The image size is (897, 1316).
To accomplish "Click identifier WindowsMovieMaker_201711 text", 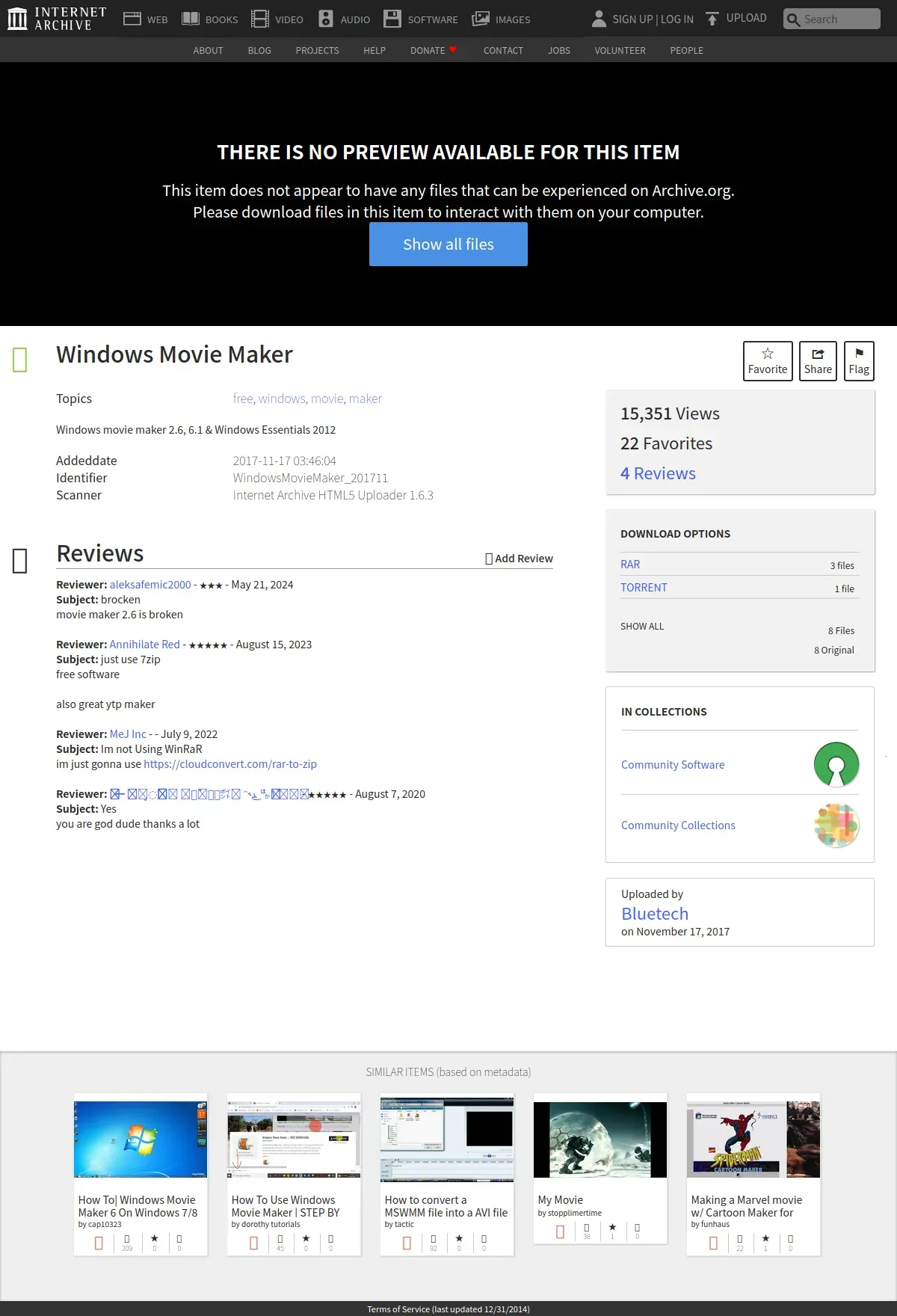I will click(310, 478).
